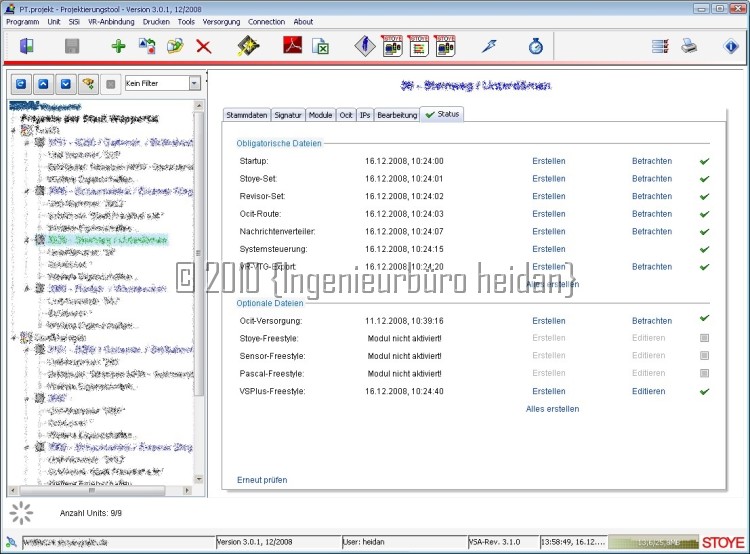Image resolution: width=750 pixels, height=554 pixels.
Task: Click the green plus add icon
Action: point(118,47)
